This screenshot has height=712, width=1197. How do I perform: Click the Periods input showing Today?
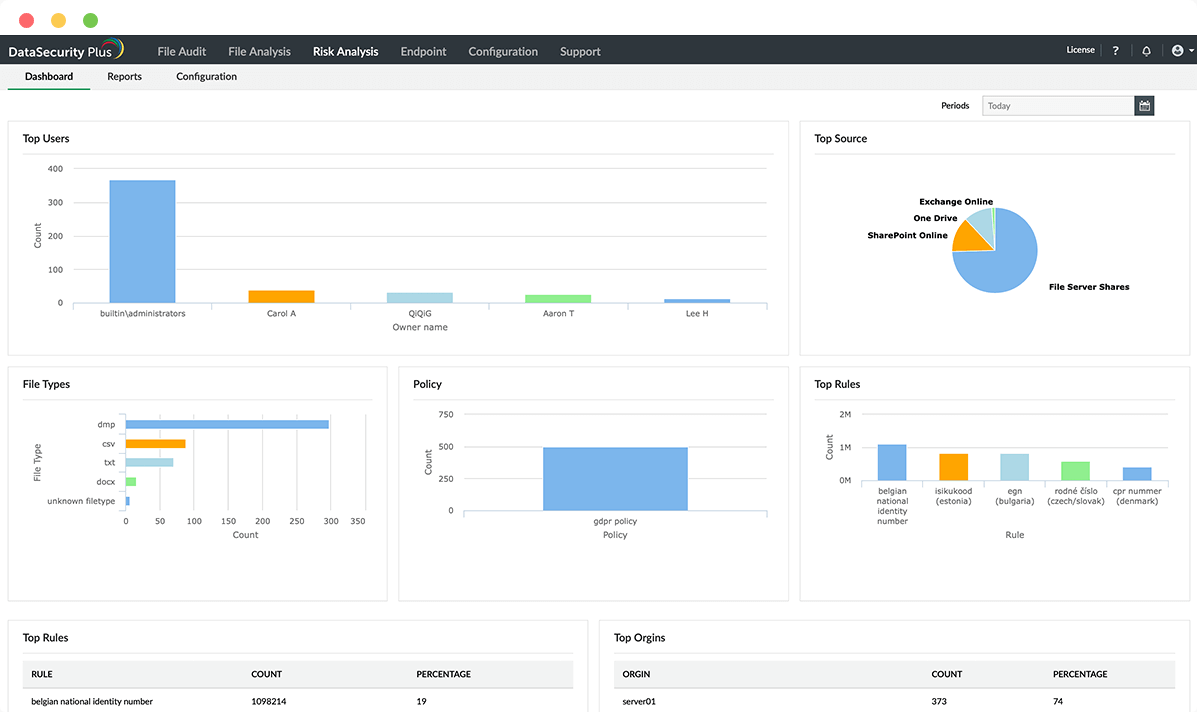coord(1058,105)
